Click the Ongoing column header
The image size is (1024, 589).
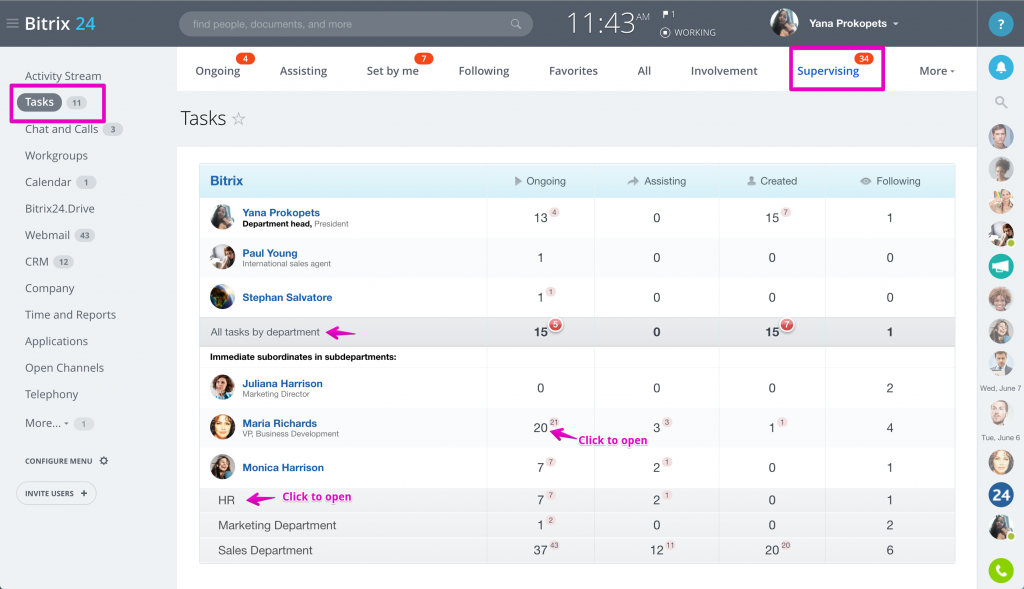[x=540, y=181]
